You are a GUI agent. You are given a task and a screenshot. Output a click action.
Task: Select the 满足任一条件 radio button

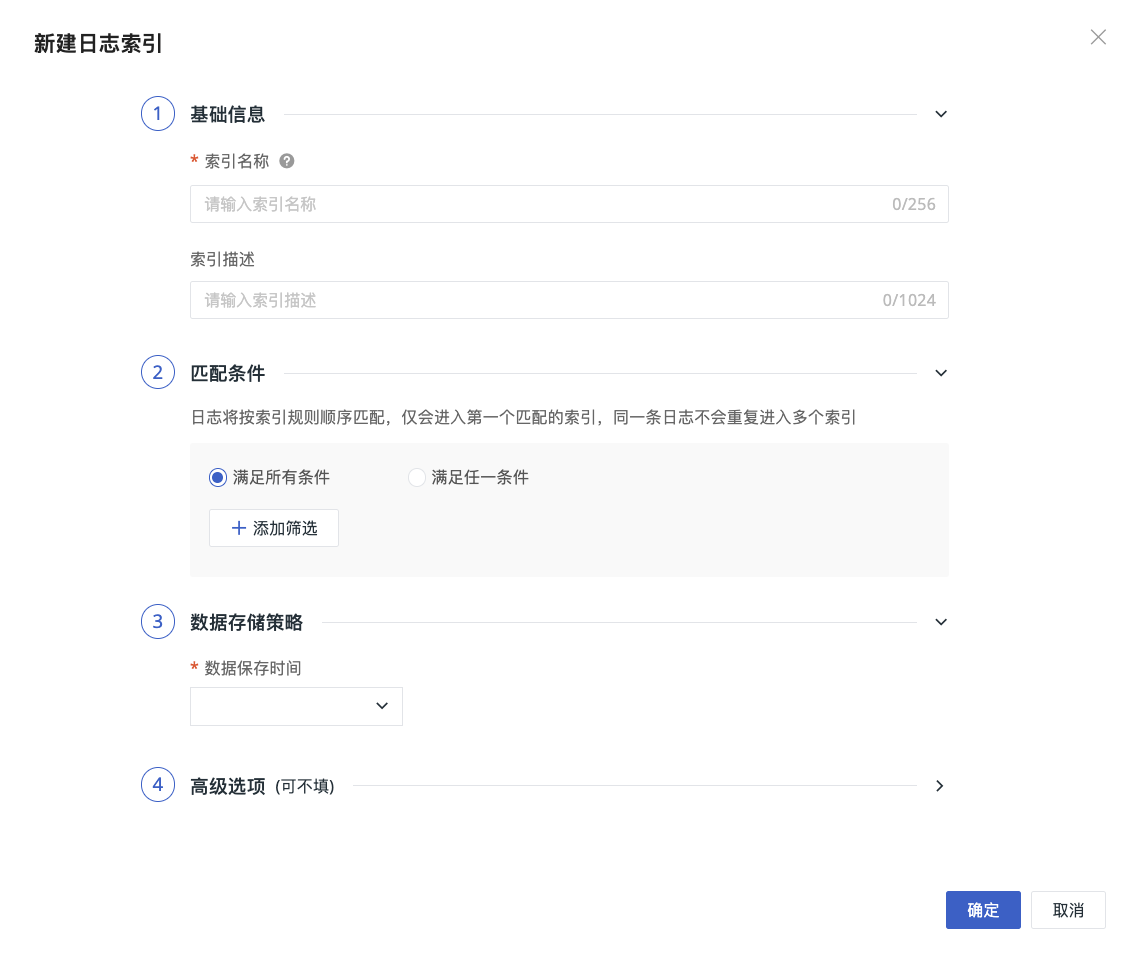[417, 478]
